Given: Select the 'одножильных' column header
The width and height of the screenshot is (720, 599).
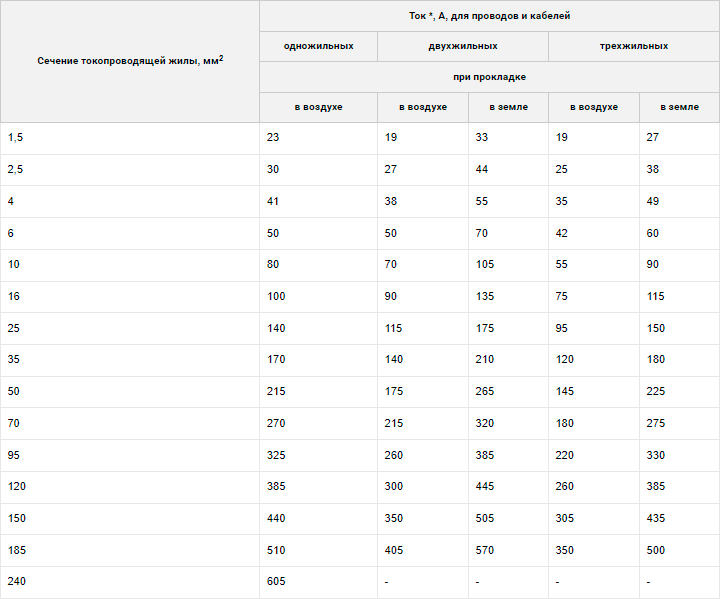Looking at the screenshot, I should (x=319, y=46).
